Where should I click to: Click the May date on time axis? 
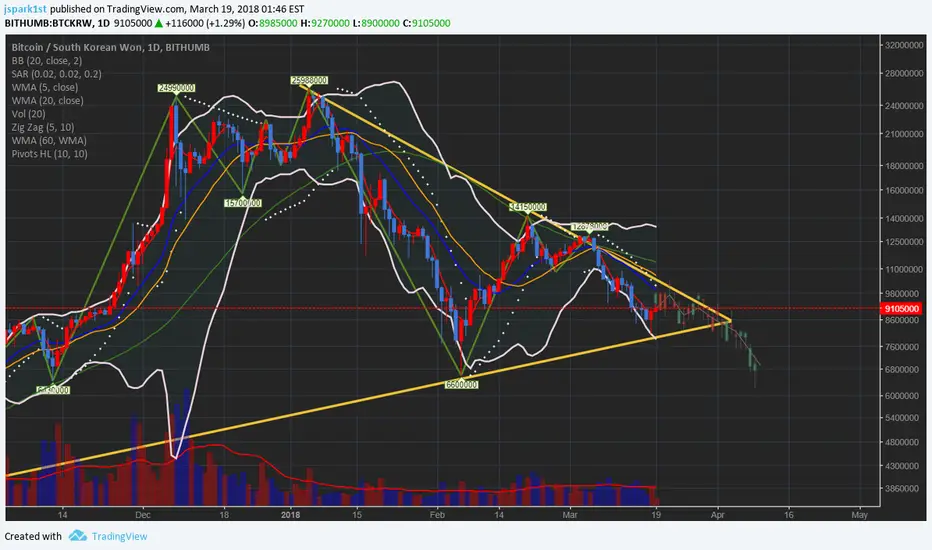coord(859,515)
